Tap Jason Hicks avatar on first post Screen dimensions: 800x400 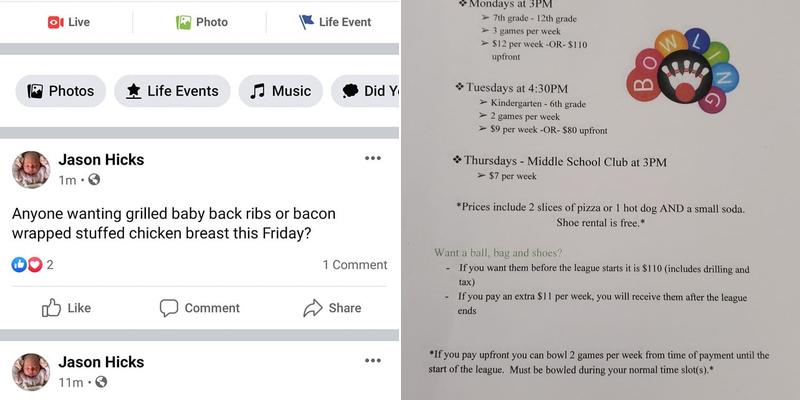(31, 169)
